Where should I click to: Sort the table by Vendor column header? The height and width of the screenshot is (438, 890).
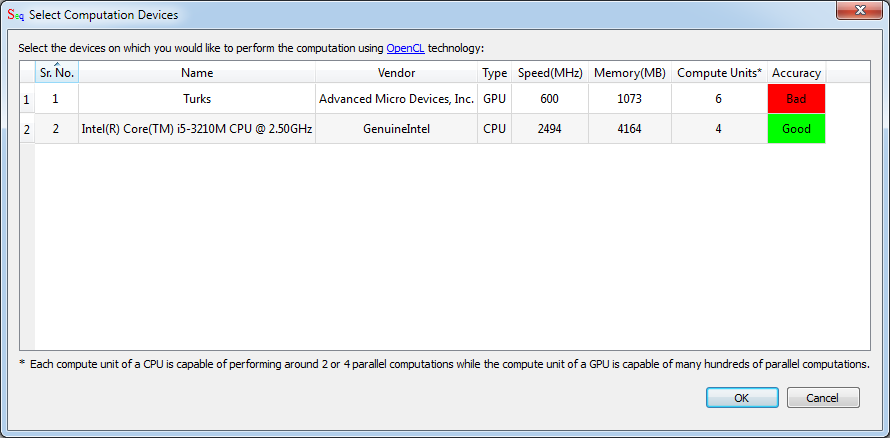tap(396, 73)
